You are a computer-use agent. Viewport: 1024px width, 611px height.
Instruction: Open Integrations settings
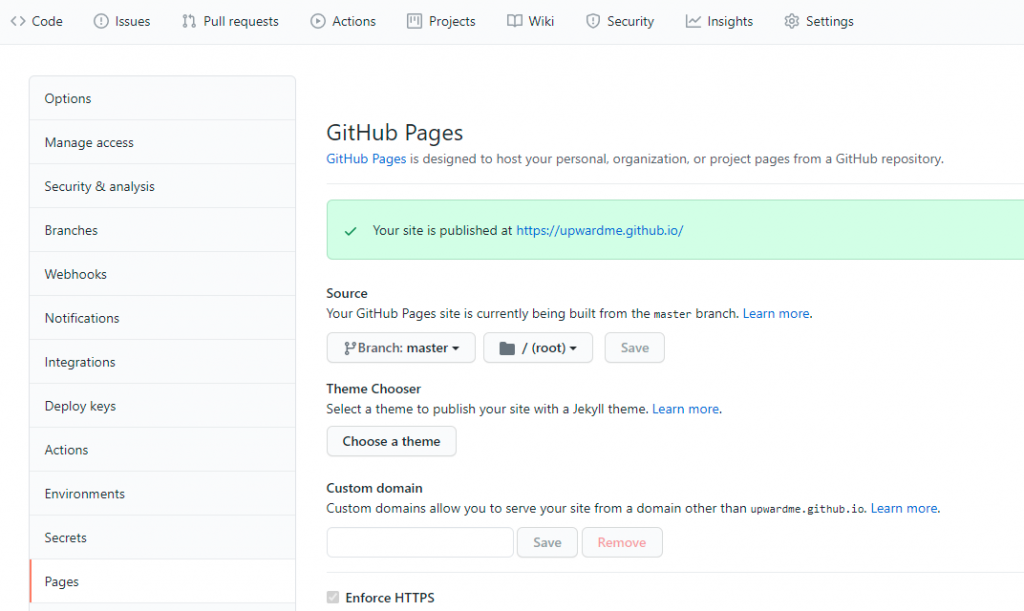click(x=163, y=362)
